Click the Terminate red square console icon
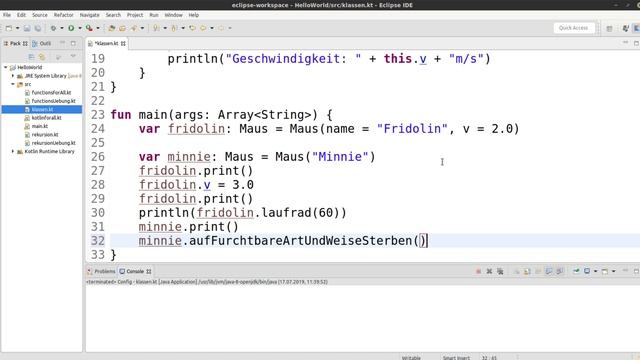 [478, 271]
